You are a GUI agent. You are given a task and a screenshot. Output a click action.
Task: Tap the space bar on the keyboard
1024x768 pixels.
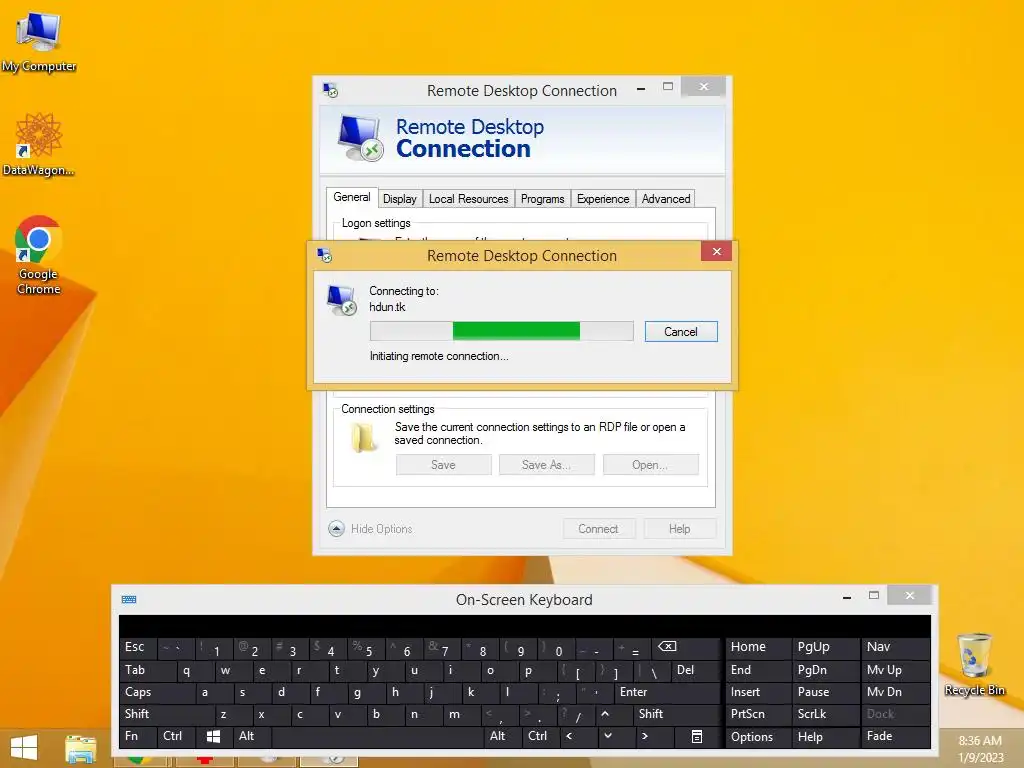point(376,737)
